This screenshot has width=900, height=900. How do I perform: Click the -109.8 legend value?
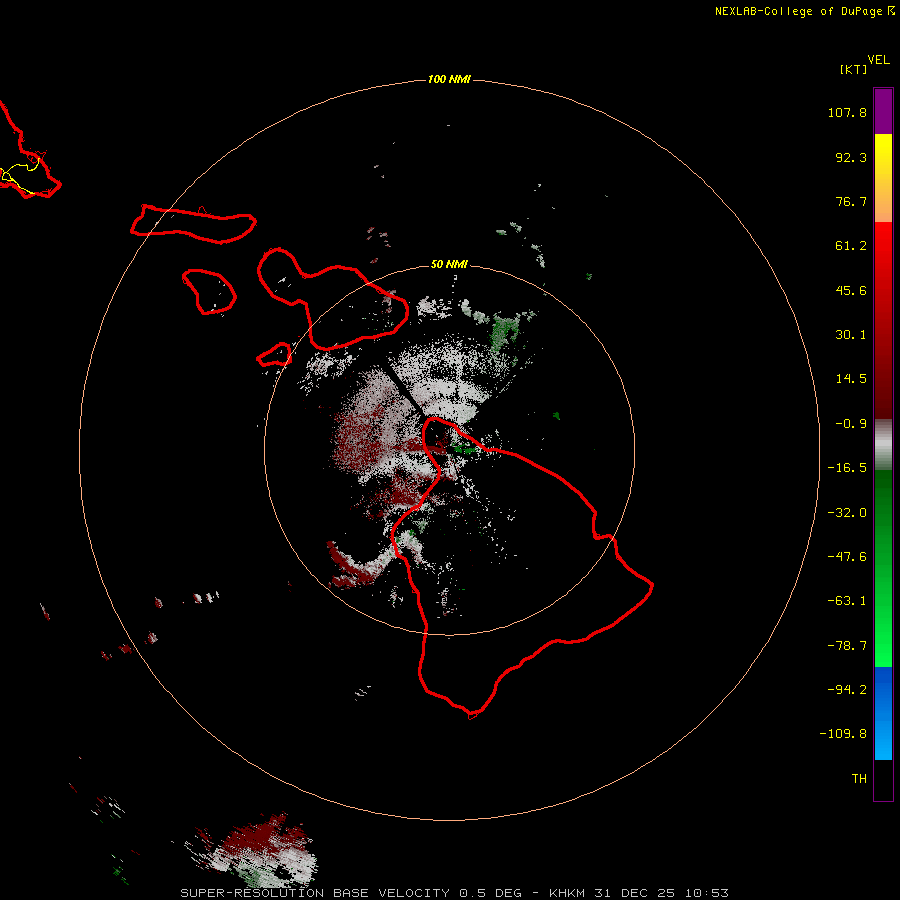tap(843, 734)
